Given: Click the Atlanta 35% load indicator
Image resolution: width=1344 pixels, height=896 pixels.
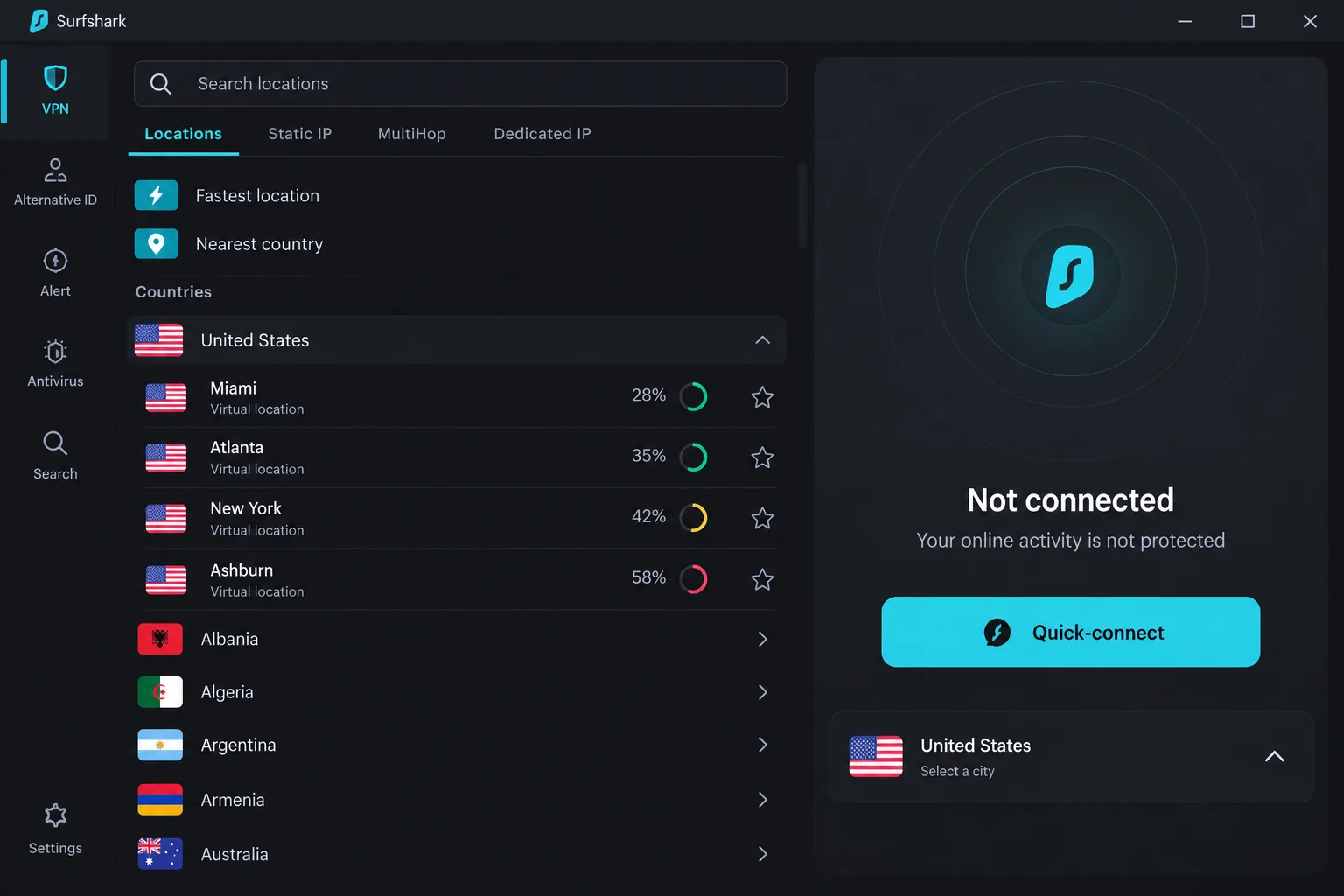Looking at the screenshot, I should coord(693,457).
